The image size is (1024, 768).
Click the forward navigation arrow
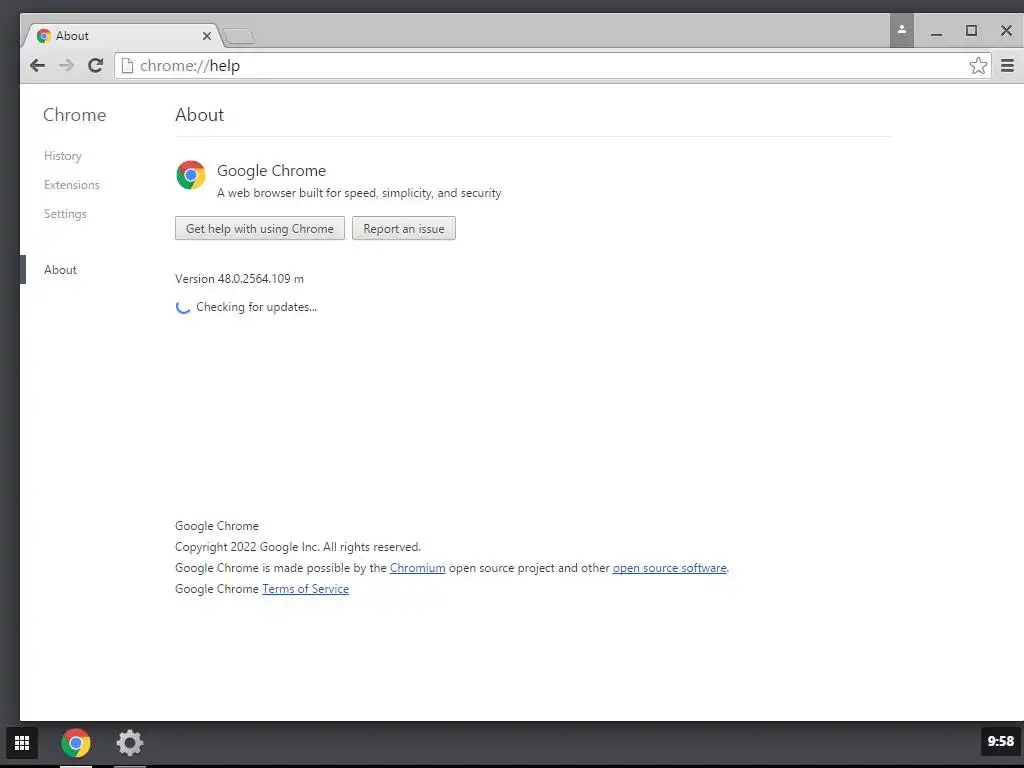[x=66, y=65]
